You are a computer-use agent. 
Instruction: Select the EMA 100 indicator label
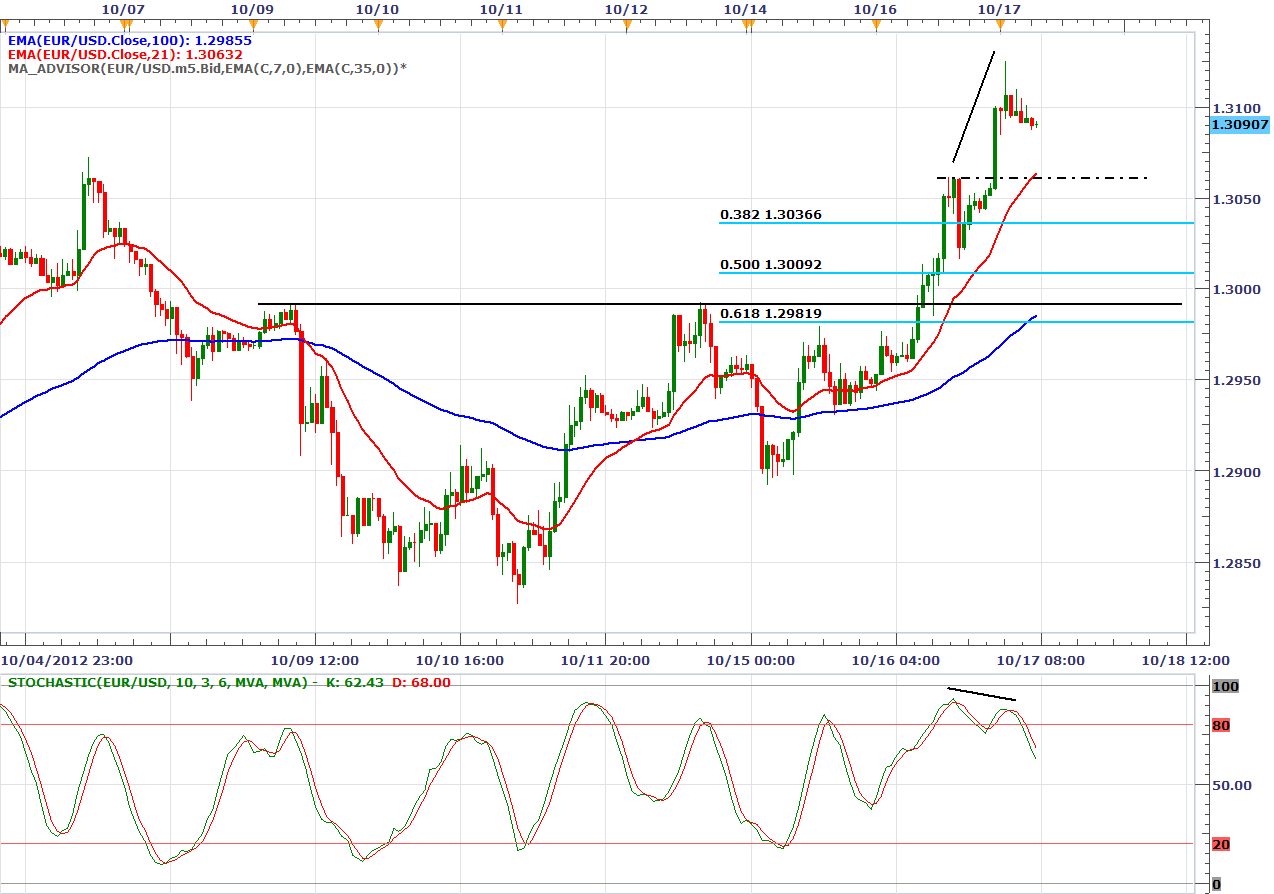coord(130,40)
